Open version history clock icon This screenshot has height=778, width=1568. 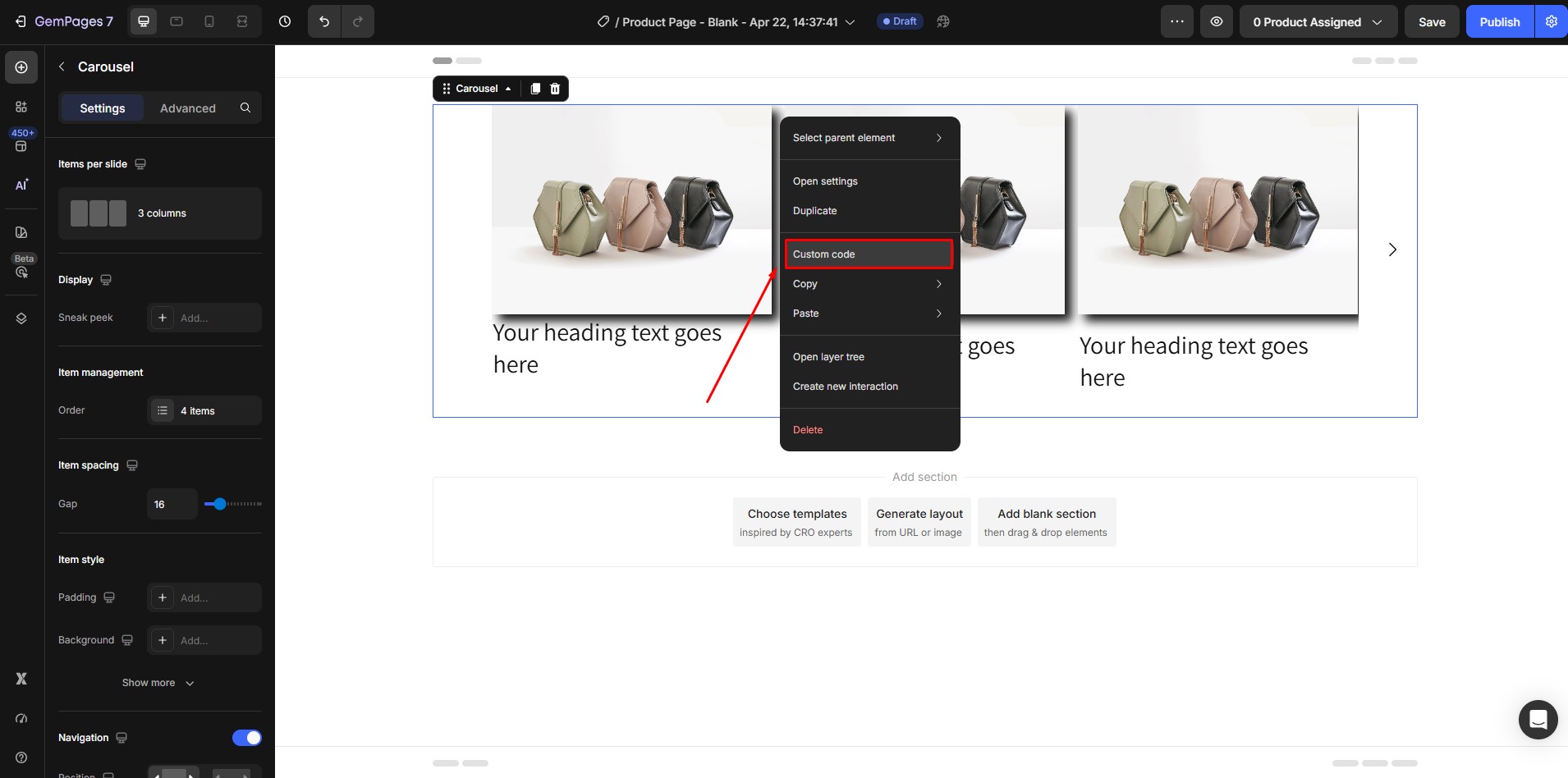point(285,21)
